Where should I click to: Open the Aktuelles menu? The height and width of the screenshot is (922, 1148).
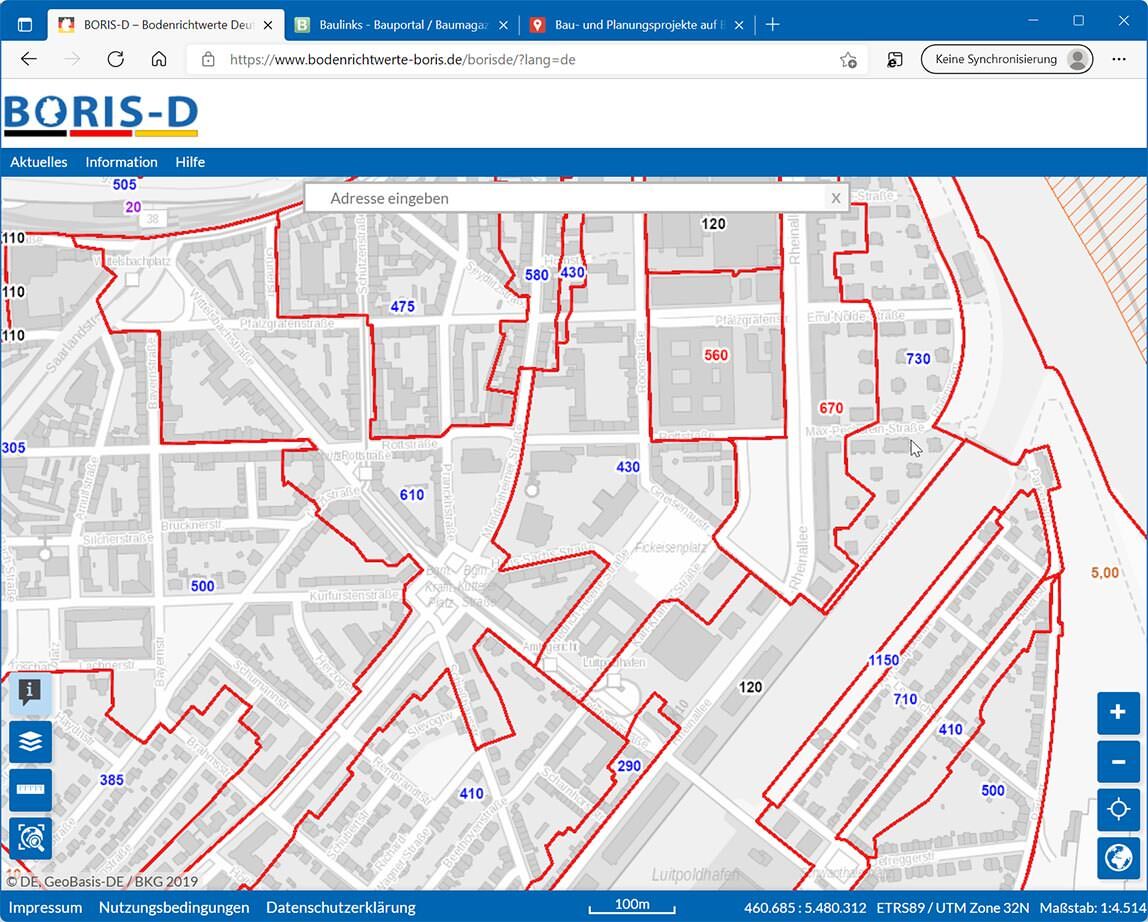(x=39, y=162)
